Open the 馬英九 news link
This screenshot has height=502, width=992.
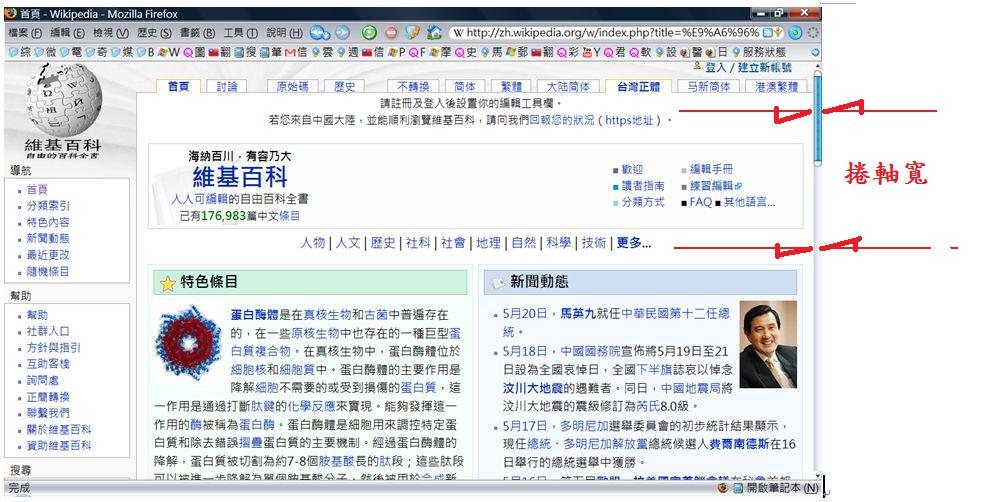tap(578, 313)
